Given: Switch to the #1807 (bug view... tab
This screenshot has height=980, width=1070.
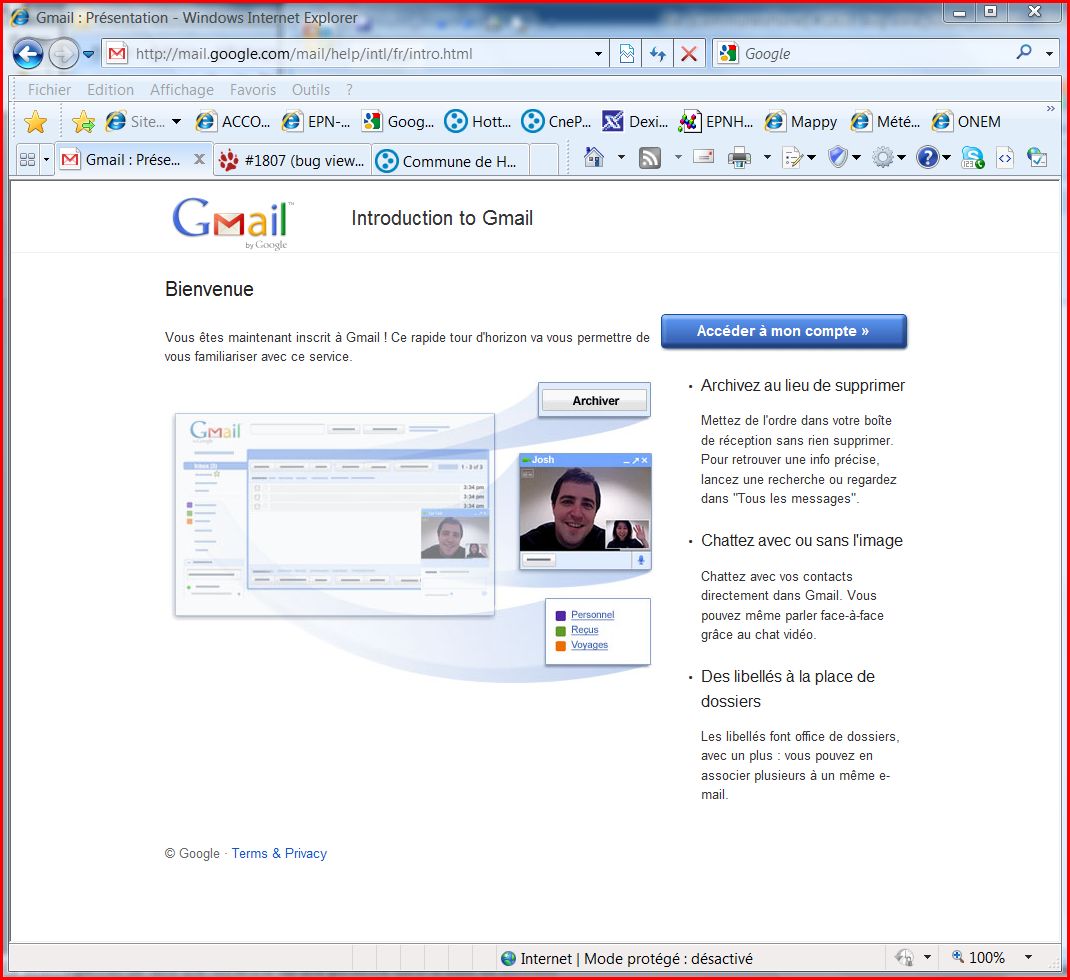Looking at the screenshot, I should 292,160.
